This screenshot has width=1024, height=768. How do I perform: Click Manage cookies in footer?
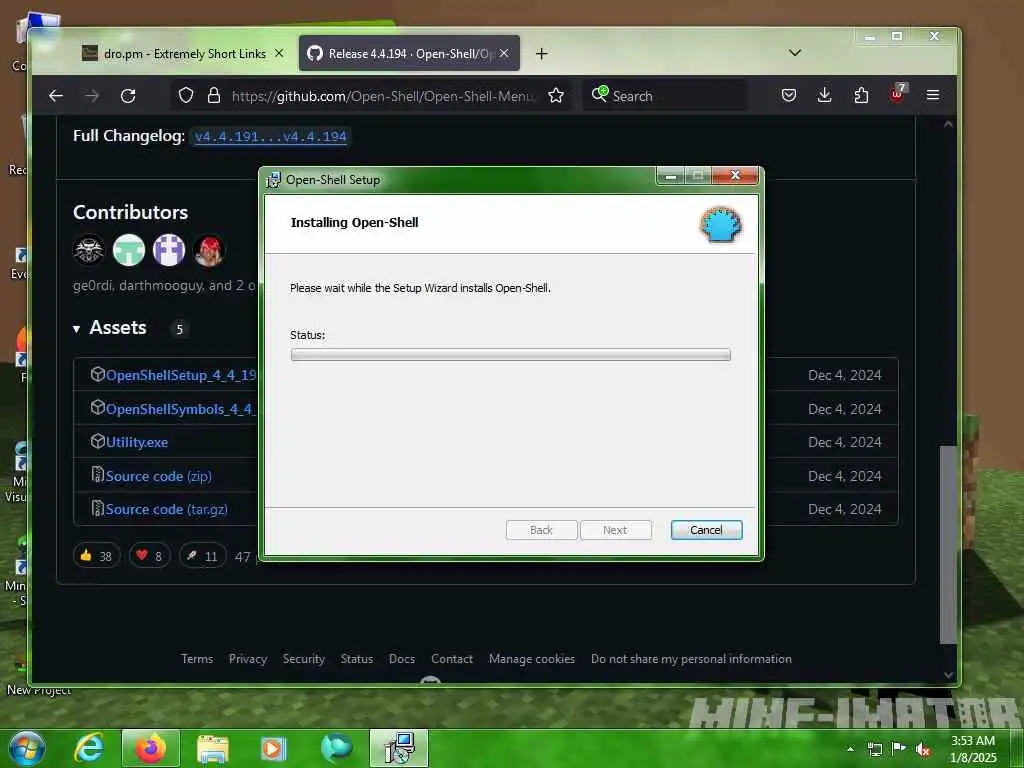tap(532, 659)
